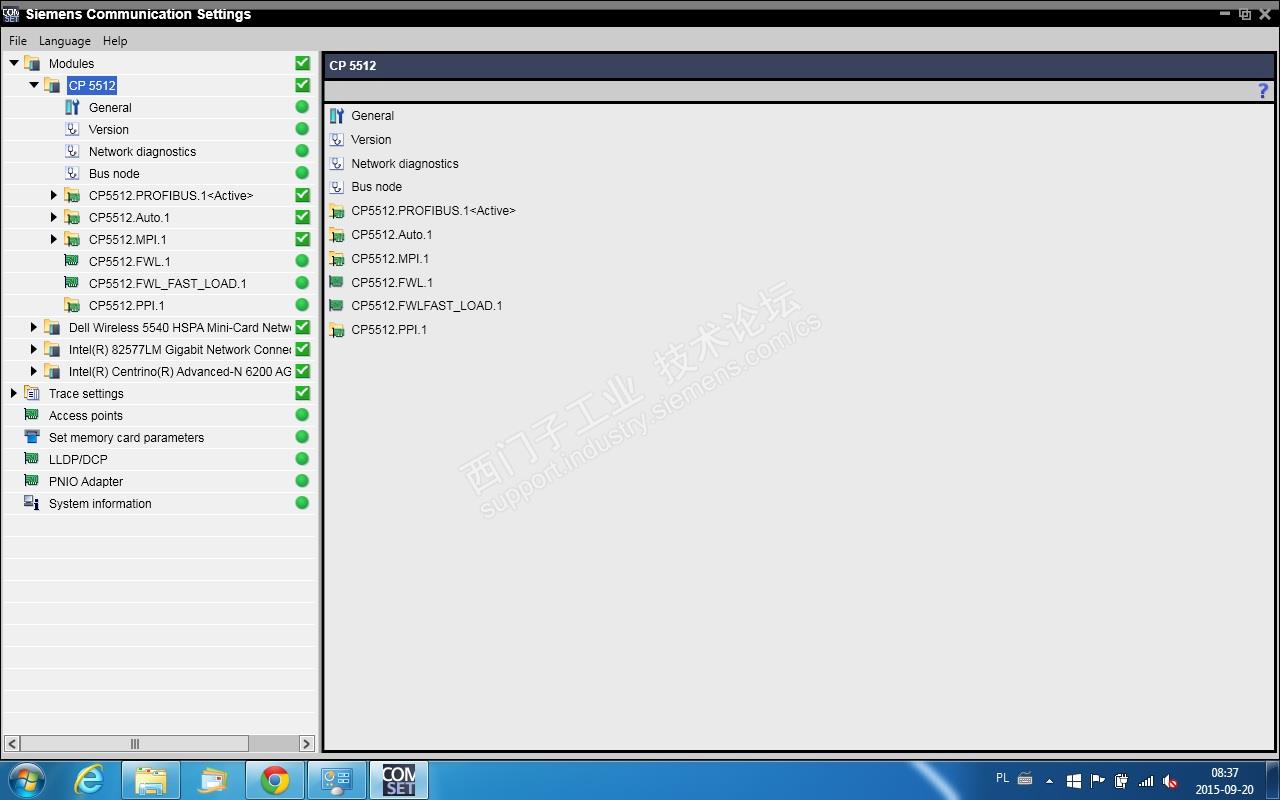Click the Access points icon

point(32,415)
